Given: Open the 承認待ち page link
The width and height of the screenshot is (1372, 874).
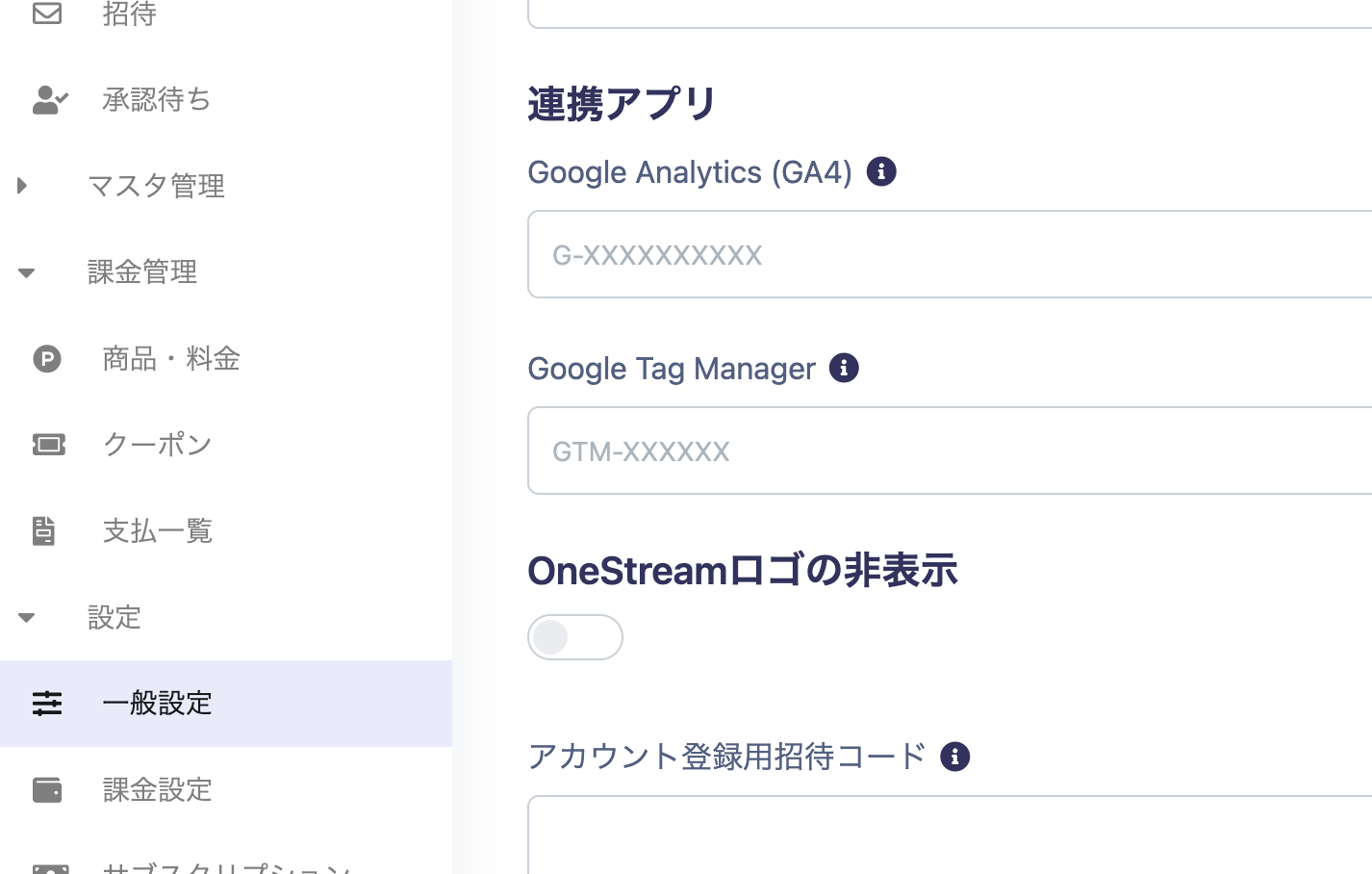Looking at the screenshot, I should click(157, 99).
